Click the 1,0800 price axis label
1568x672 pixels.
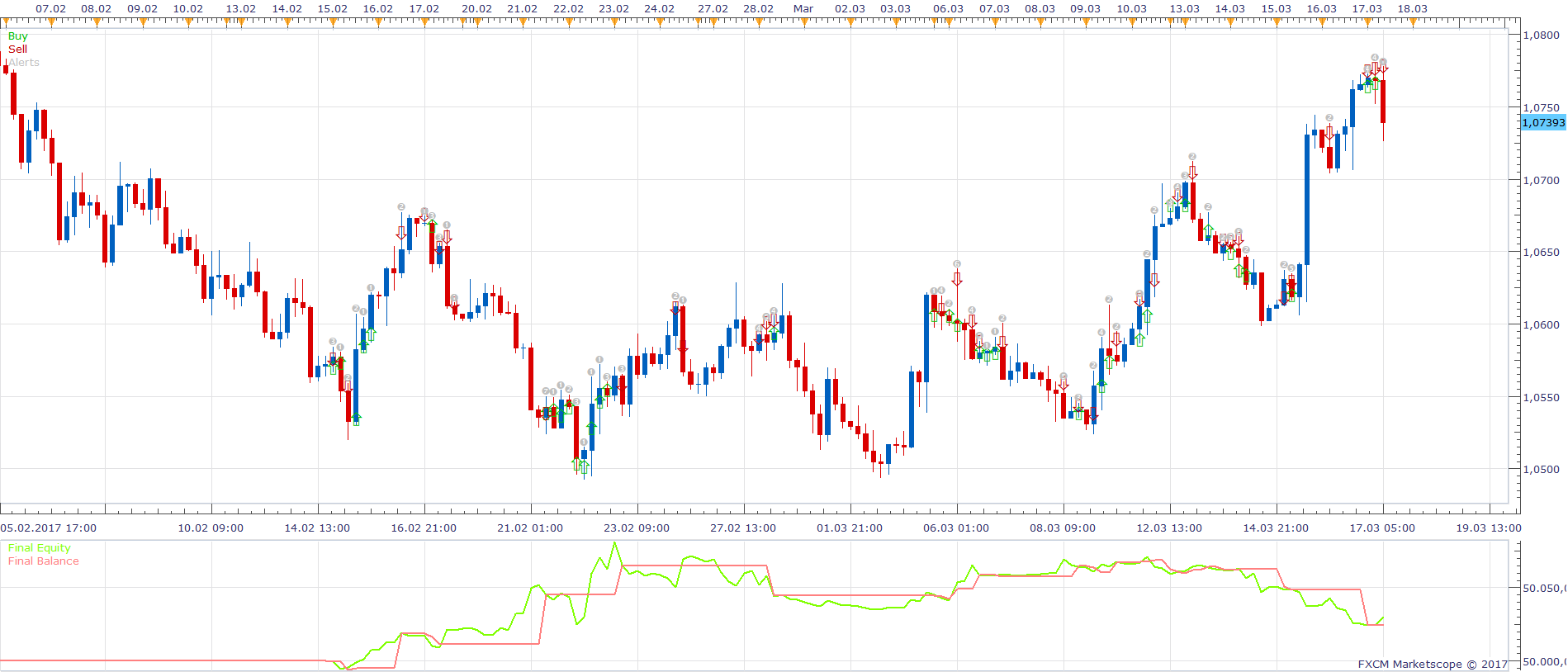[x=1541, y=35]
